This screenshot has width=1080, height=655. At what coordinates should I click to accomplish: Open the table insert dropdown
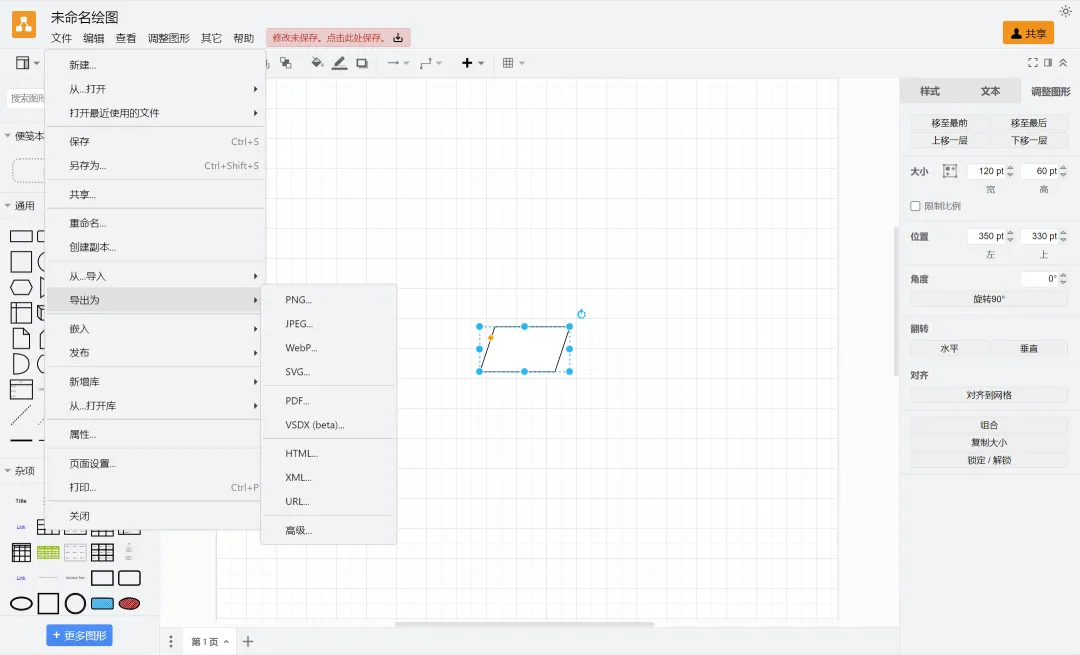[513, 63]
